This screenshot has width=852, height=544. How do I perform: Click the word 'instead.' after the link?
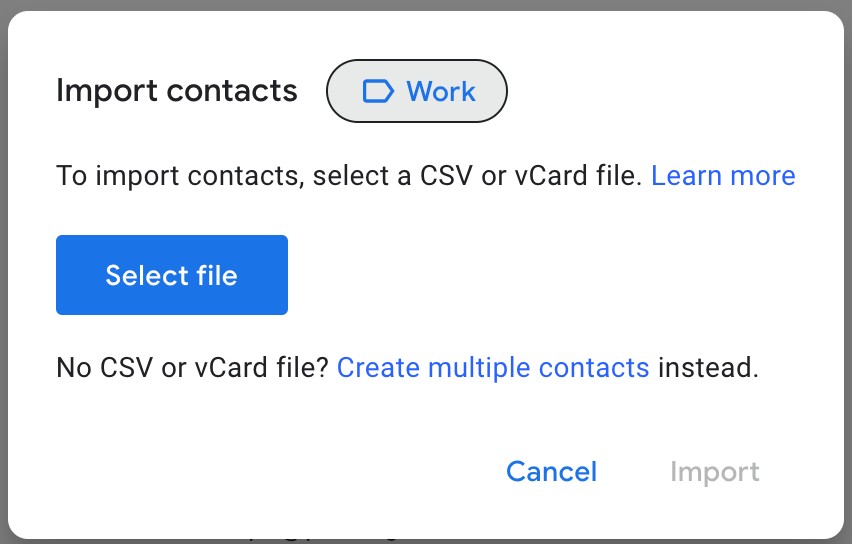point(709,368)
